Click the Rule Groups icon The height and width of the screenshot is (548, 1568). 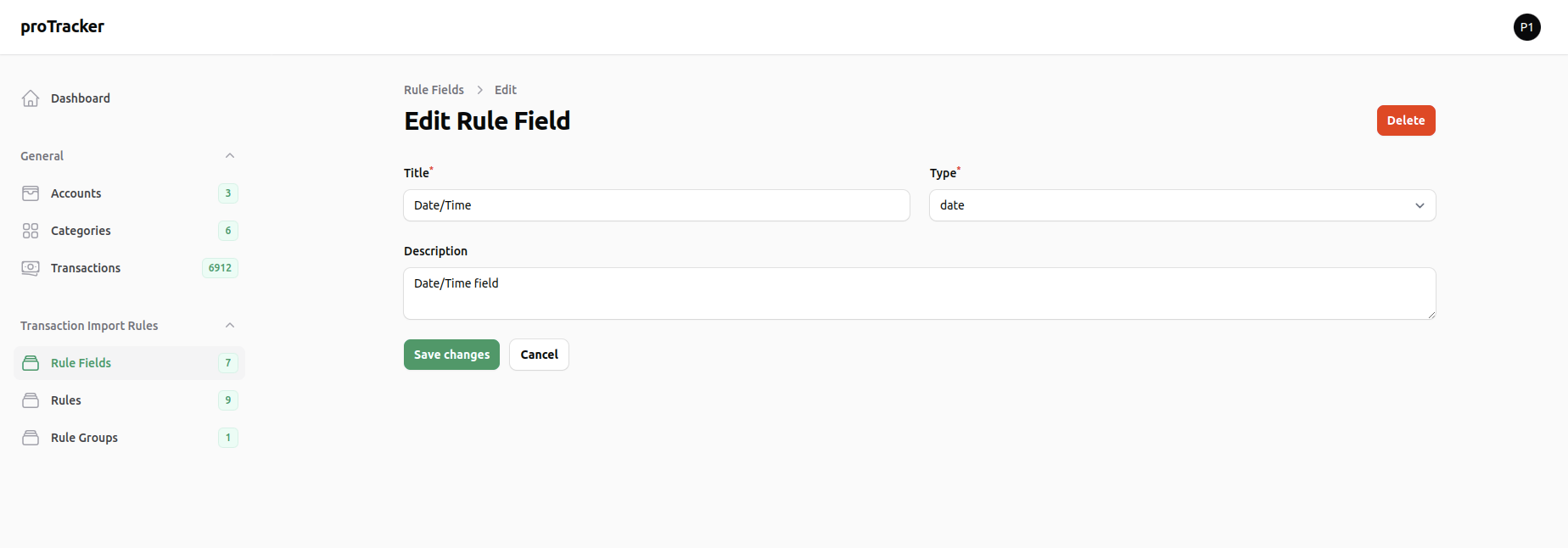click(31, 438)
